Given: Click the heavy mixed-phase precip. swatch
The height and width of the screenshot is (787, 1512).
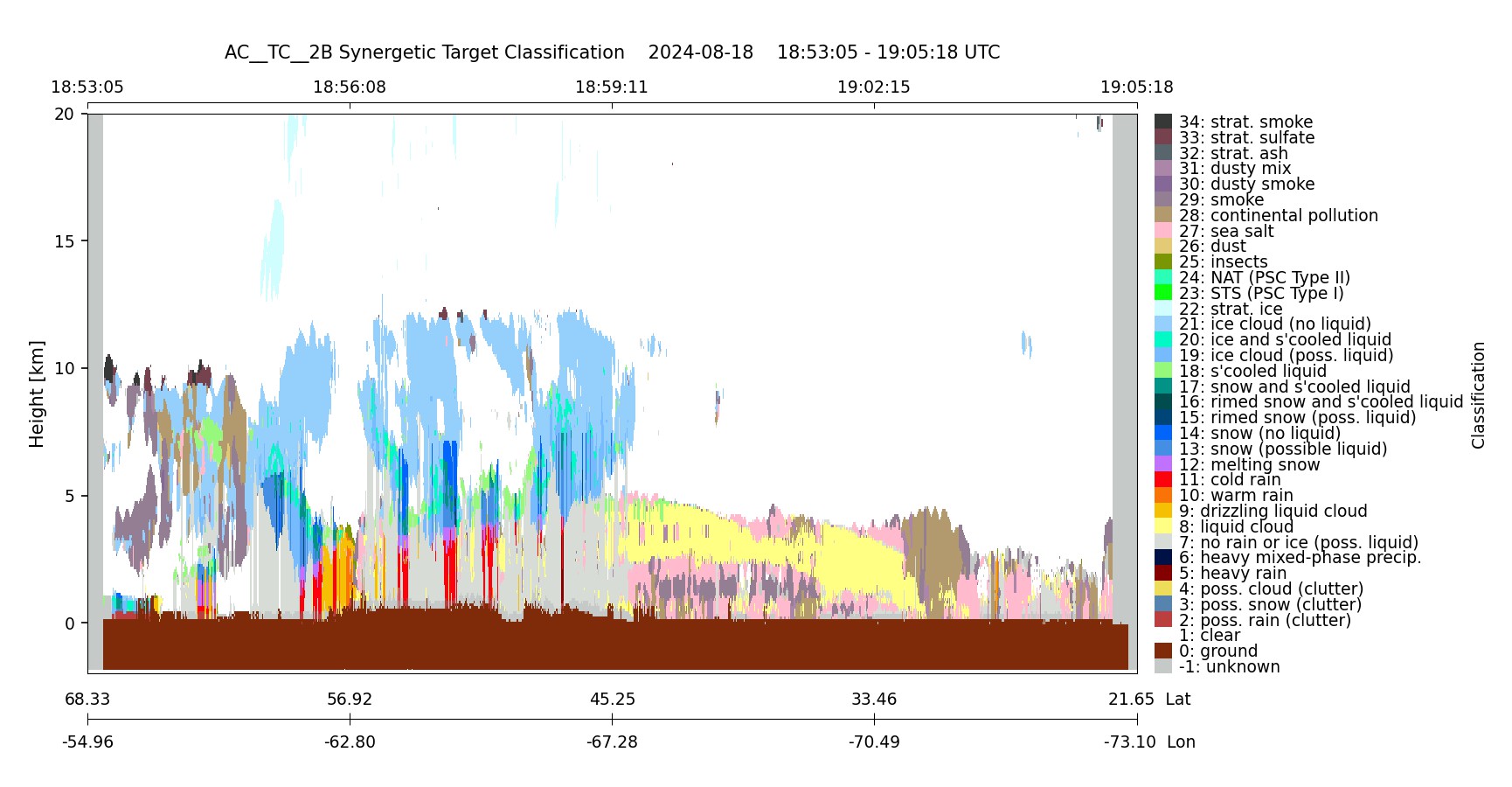Looking at the screenshot, I should [1162, 557].
